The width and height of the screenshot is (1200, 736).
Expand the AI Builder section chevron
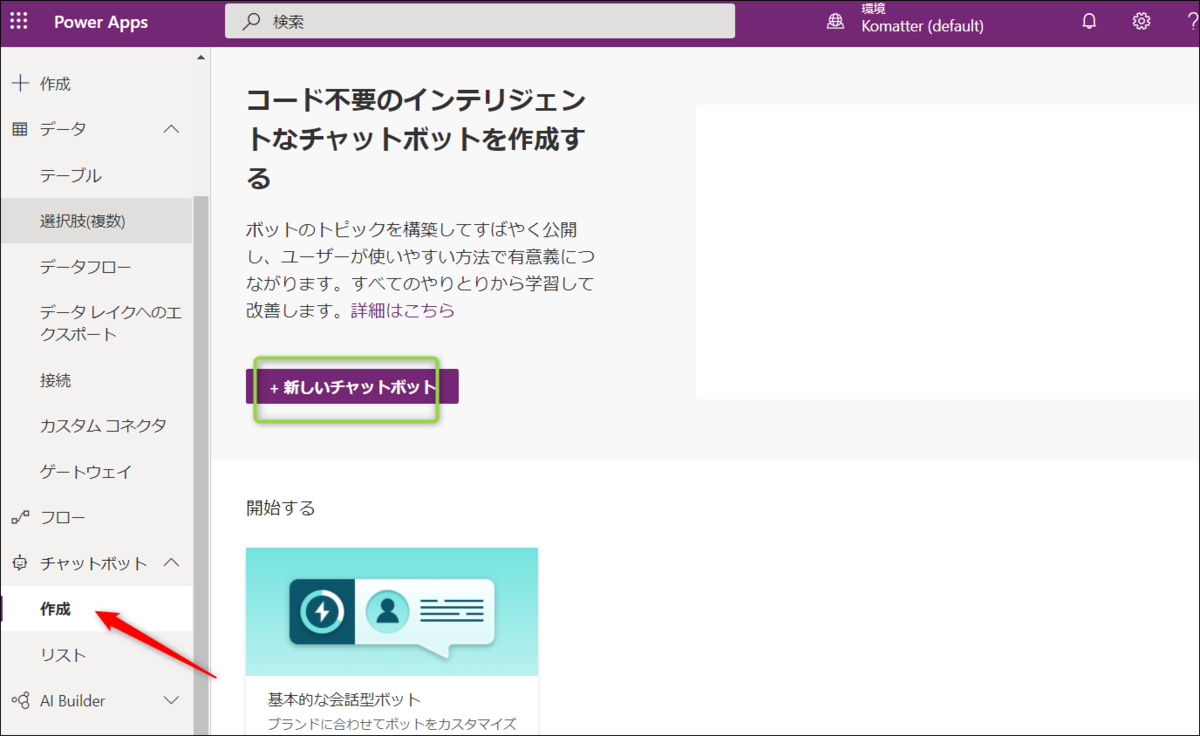(171, 701)
